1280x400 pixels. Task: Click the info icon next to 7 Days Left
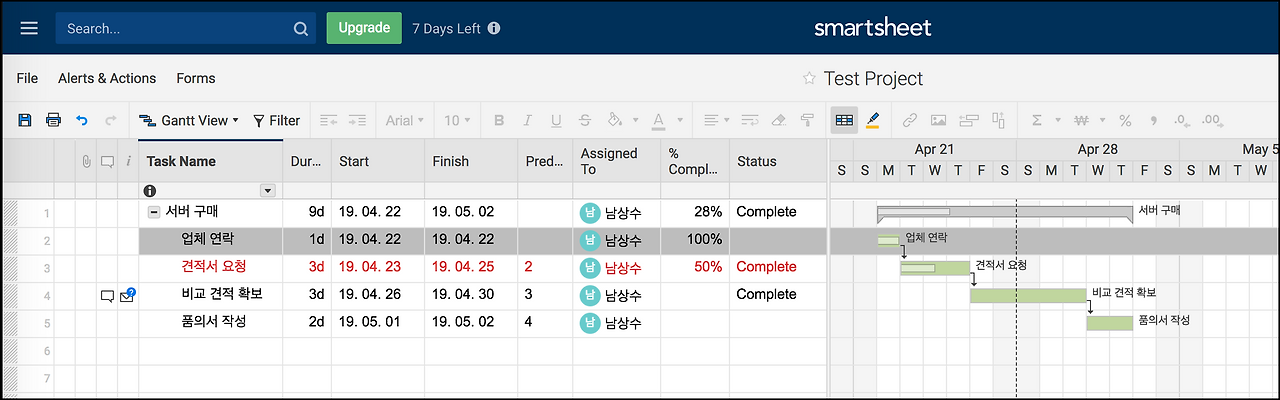pos(494,28)
